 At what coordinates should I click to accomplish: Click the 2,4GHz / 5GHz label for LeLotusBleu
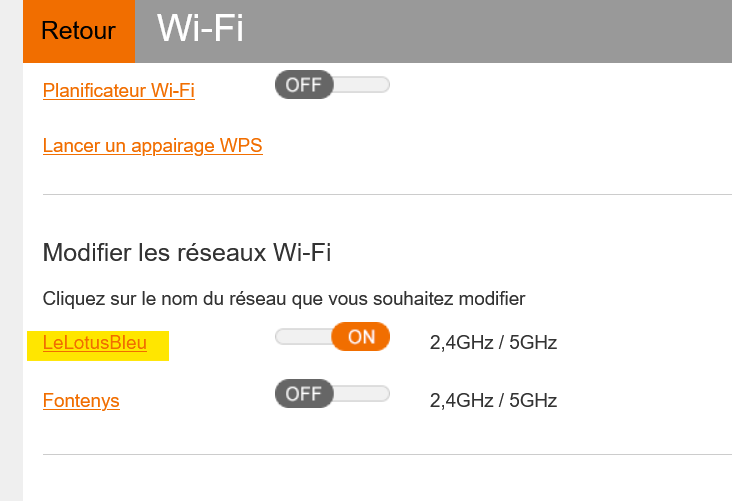tap(493, 344)
